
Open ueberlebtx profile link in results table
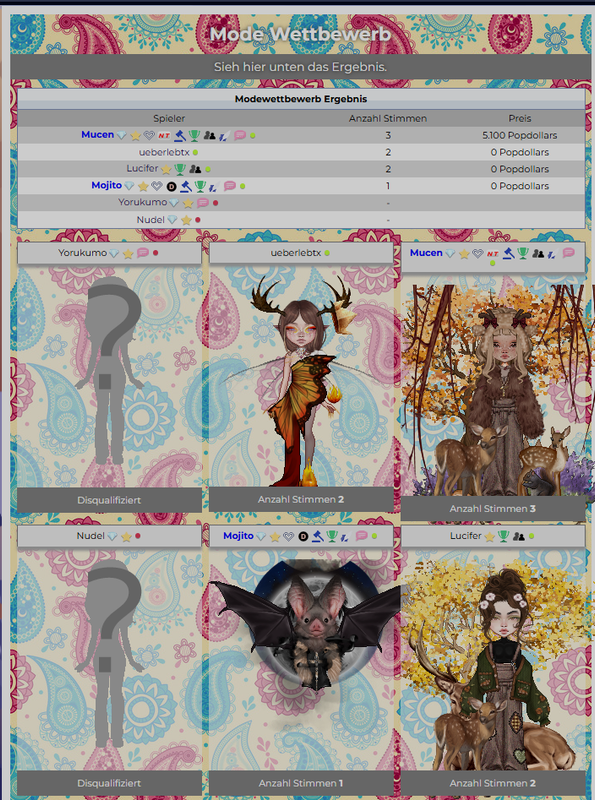click(164, 152)
